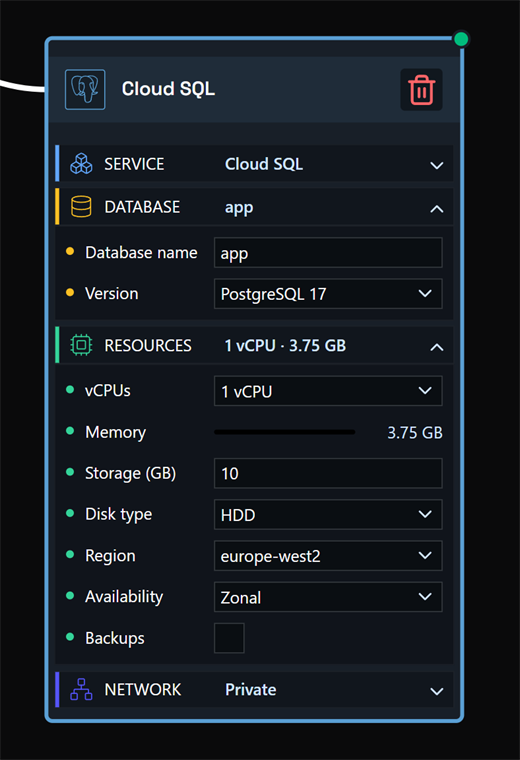This screenshot has height=760, width=520.
Task: Click the NETWORK header label
Action: (x=142, y=689)
